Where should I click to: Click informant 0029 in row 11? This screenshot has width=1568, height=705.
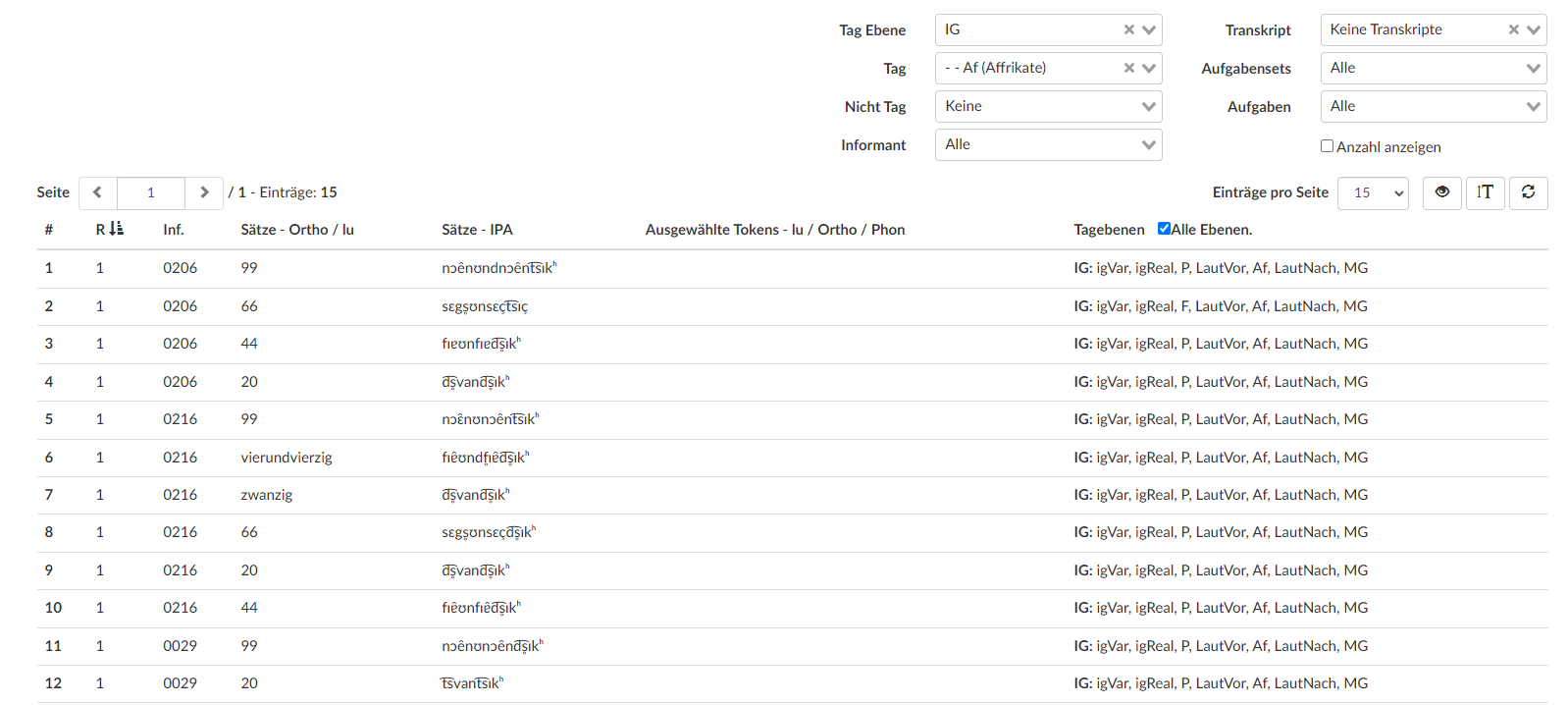181,646
